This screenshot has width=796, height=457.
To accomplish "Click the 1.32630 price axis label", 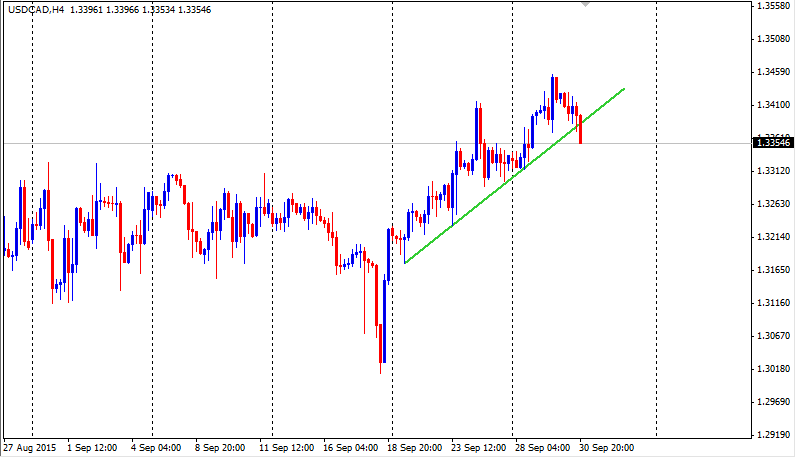I will 773,204.
